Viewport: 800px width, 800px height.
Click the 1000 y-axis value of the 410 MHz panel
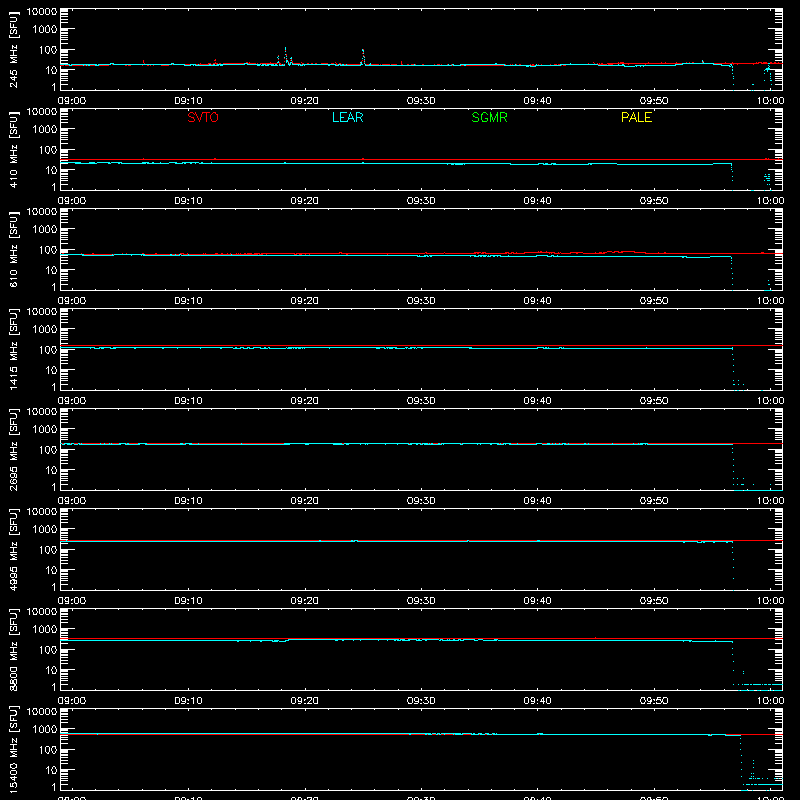coord(45,130)
